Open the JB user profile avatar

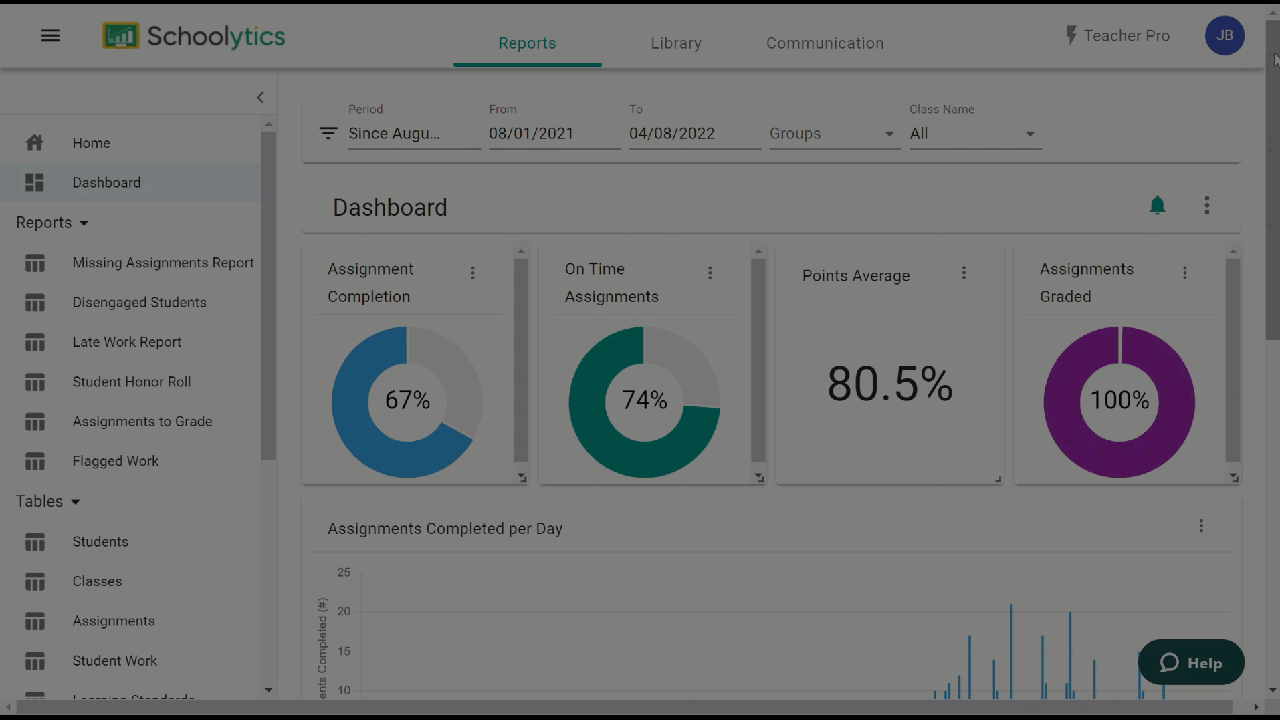click(1225, 36)
